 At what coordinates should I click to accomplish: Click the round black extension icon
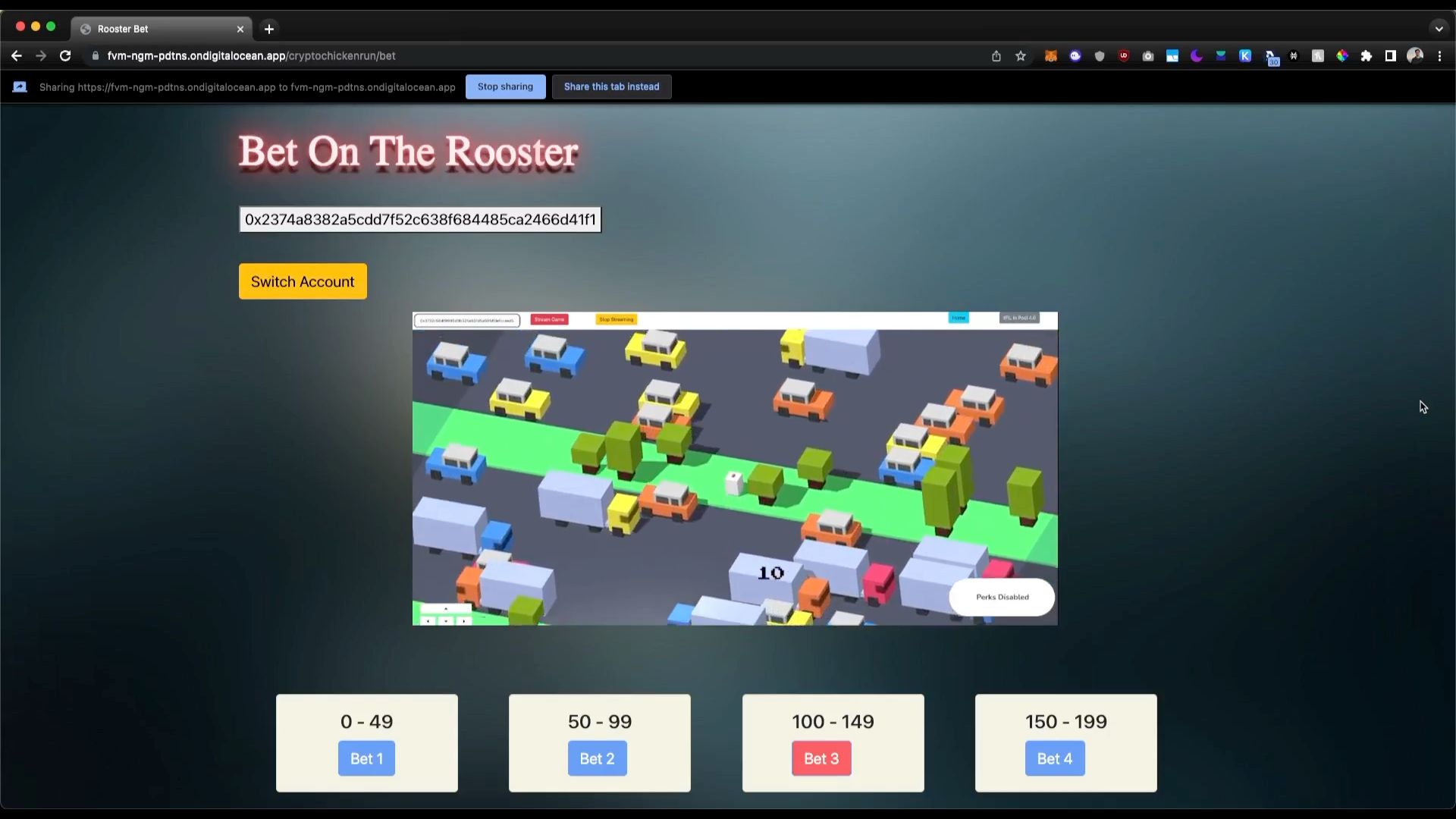pos(1294,56)
